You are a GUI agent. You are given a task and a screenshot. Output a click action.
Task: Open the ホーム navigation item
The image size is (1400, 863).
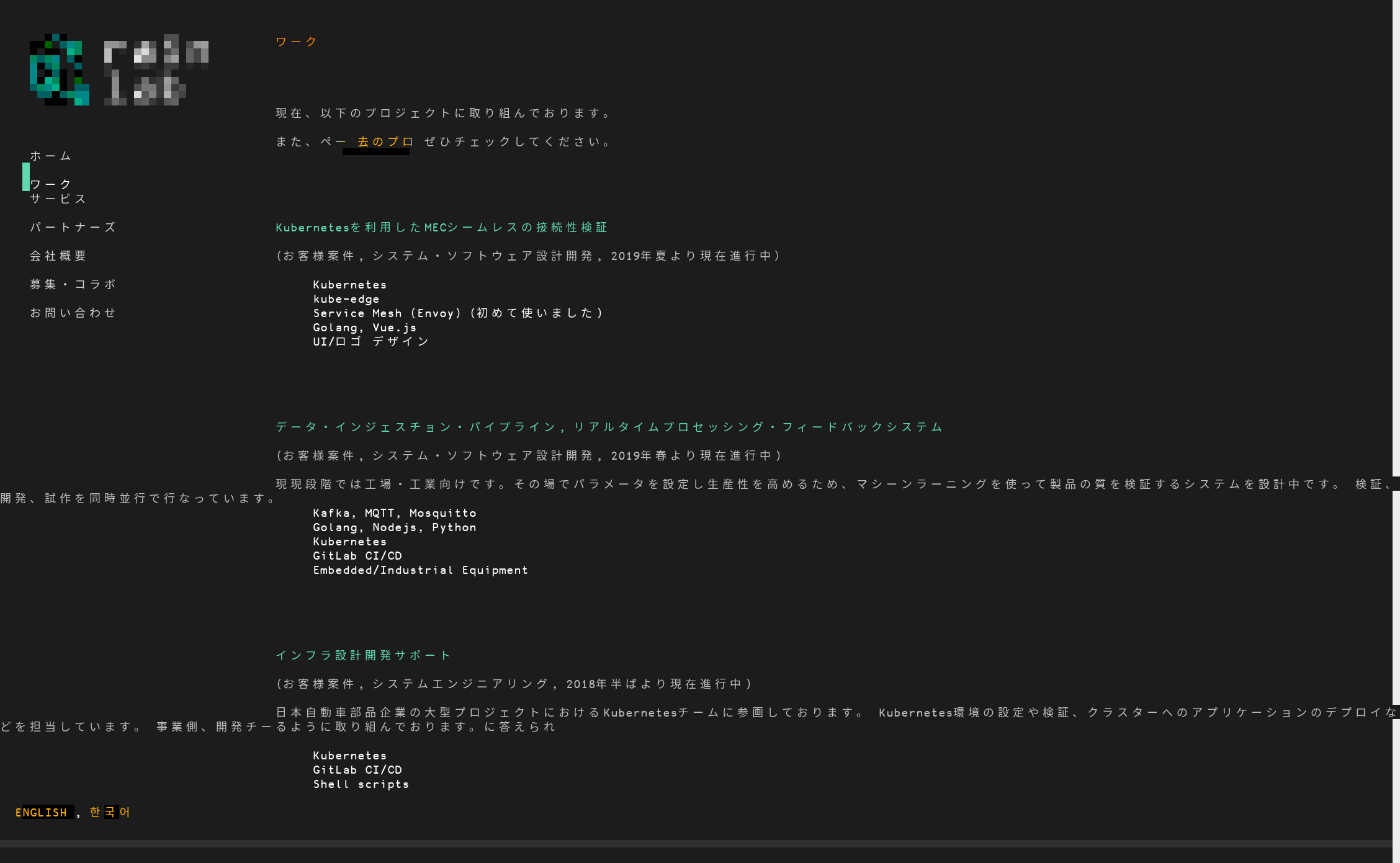click(51, 156)
